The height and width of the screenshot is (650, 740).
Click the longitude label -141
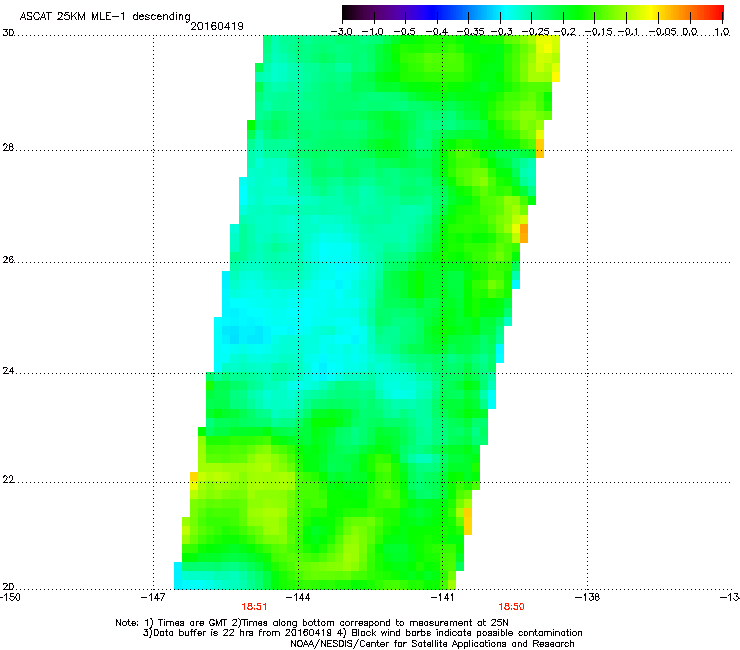click(x=443, y=597)
